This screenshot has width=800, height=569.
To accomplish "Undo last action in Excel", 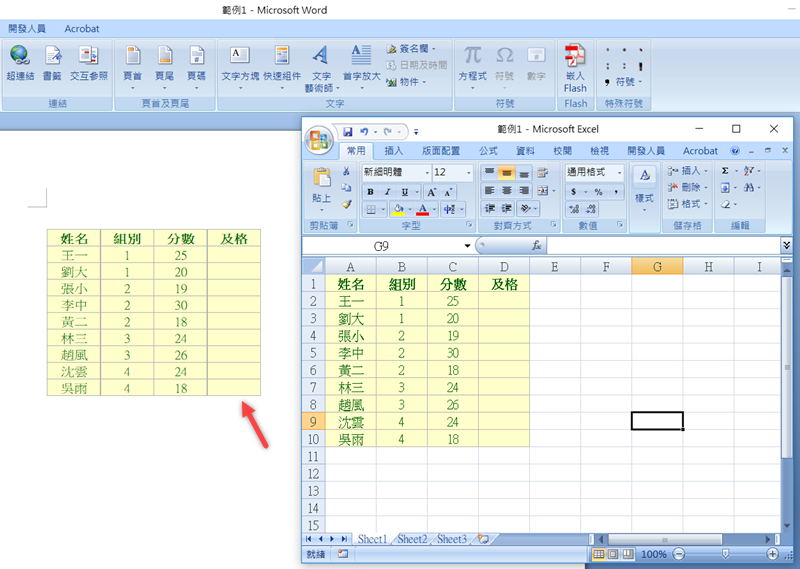I will [x=364, y=132].
